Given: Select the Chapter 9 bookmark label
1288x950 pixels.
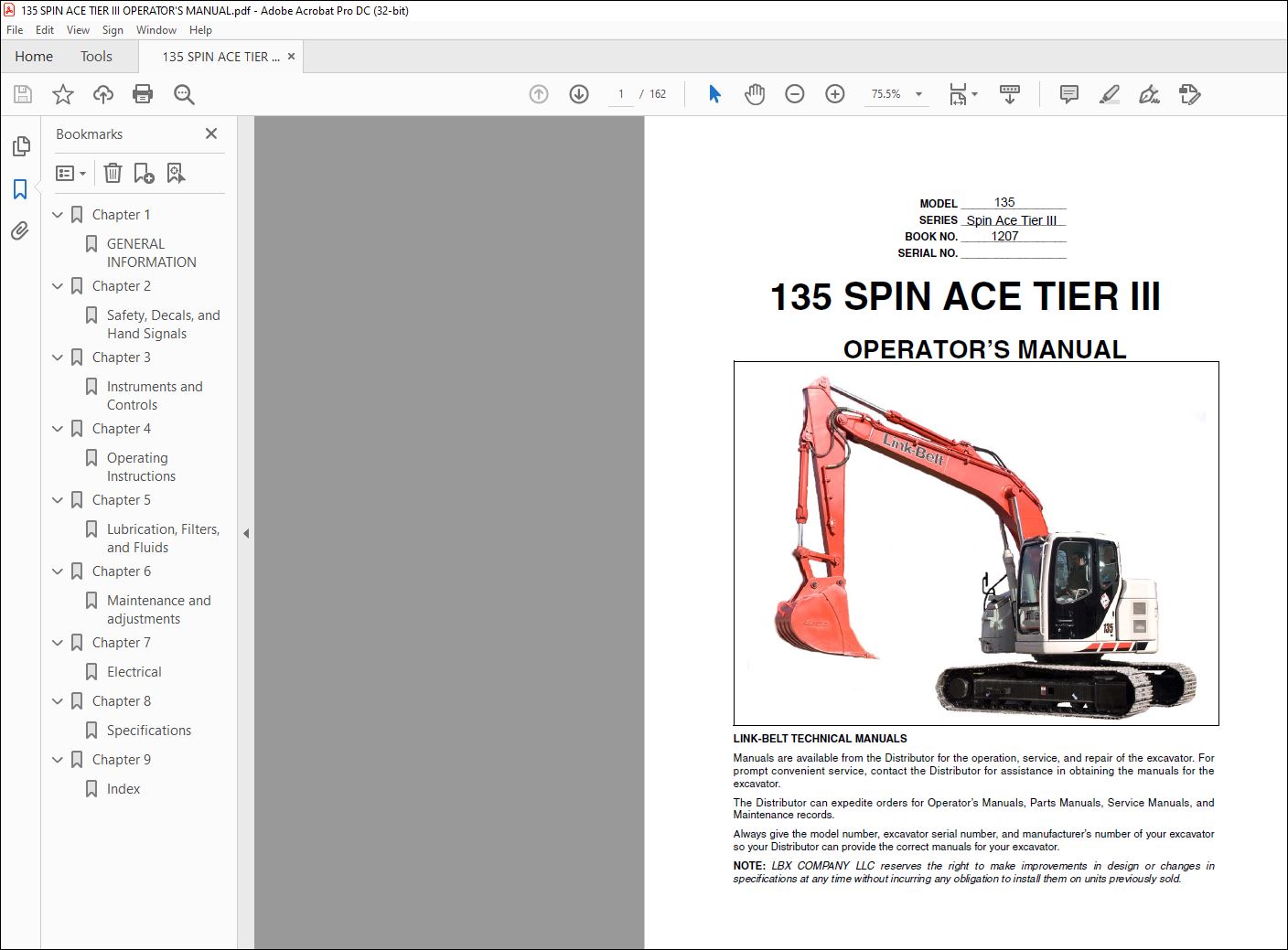Looking at the screenshot, I should (122, 760).
